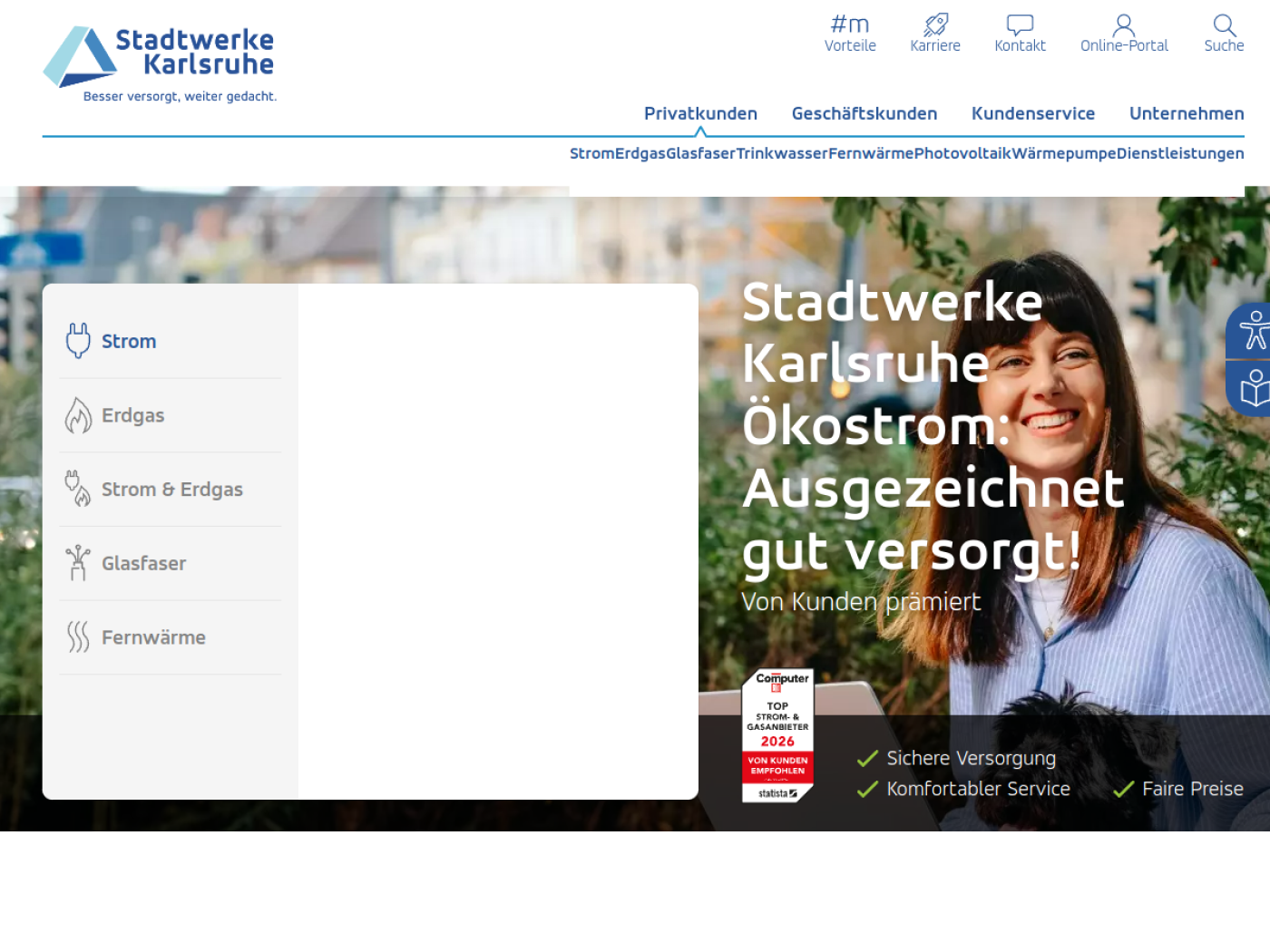This screenshot has width=1270, height=952.
Task: Go to the Glasfaser submenu link
Action: [x=701, y=153]
